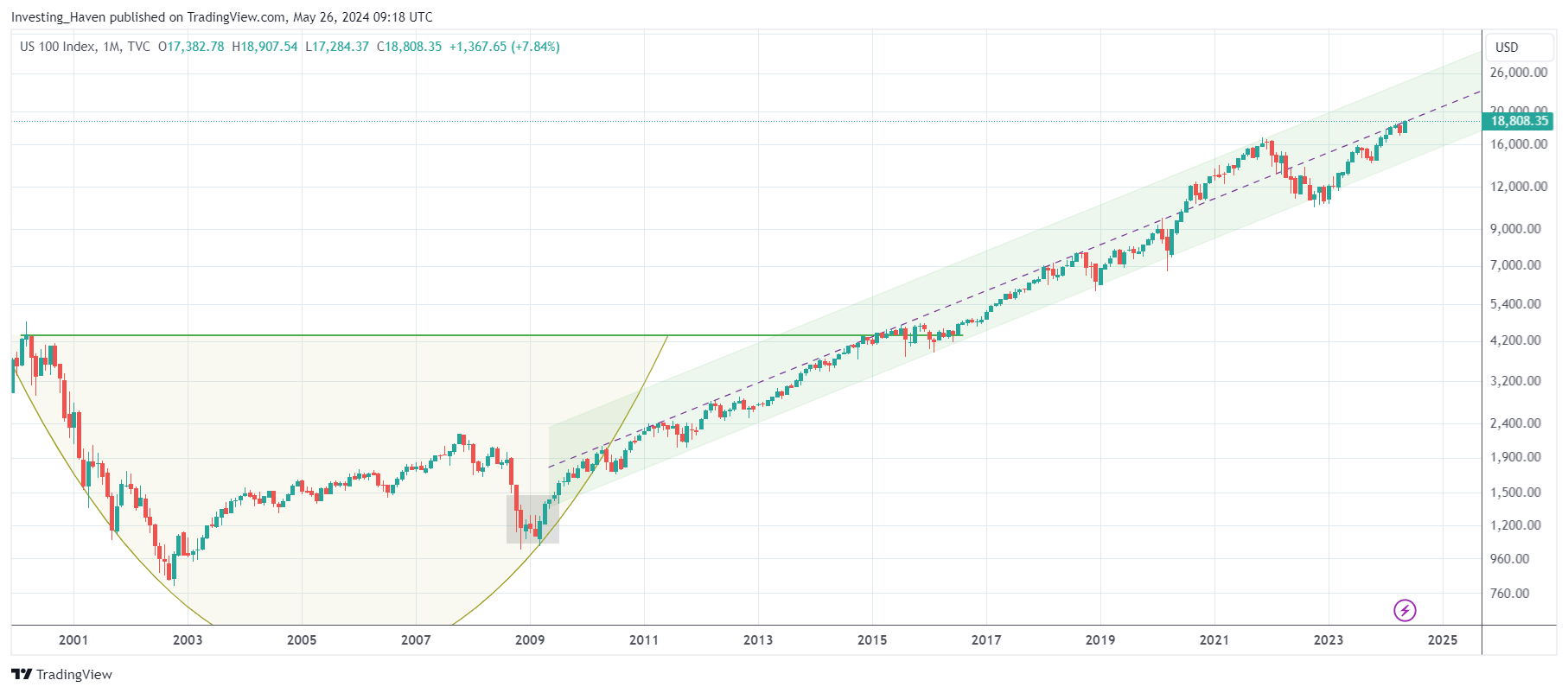Click the close value C18,808.35
The image size is (1568, 693).
pyautogui.click(x=409, y=47)
